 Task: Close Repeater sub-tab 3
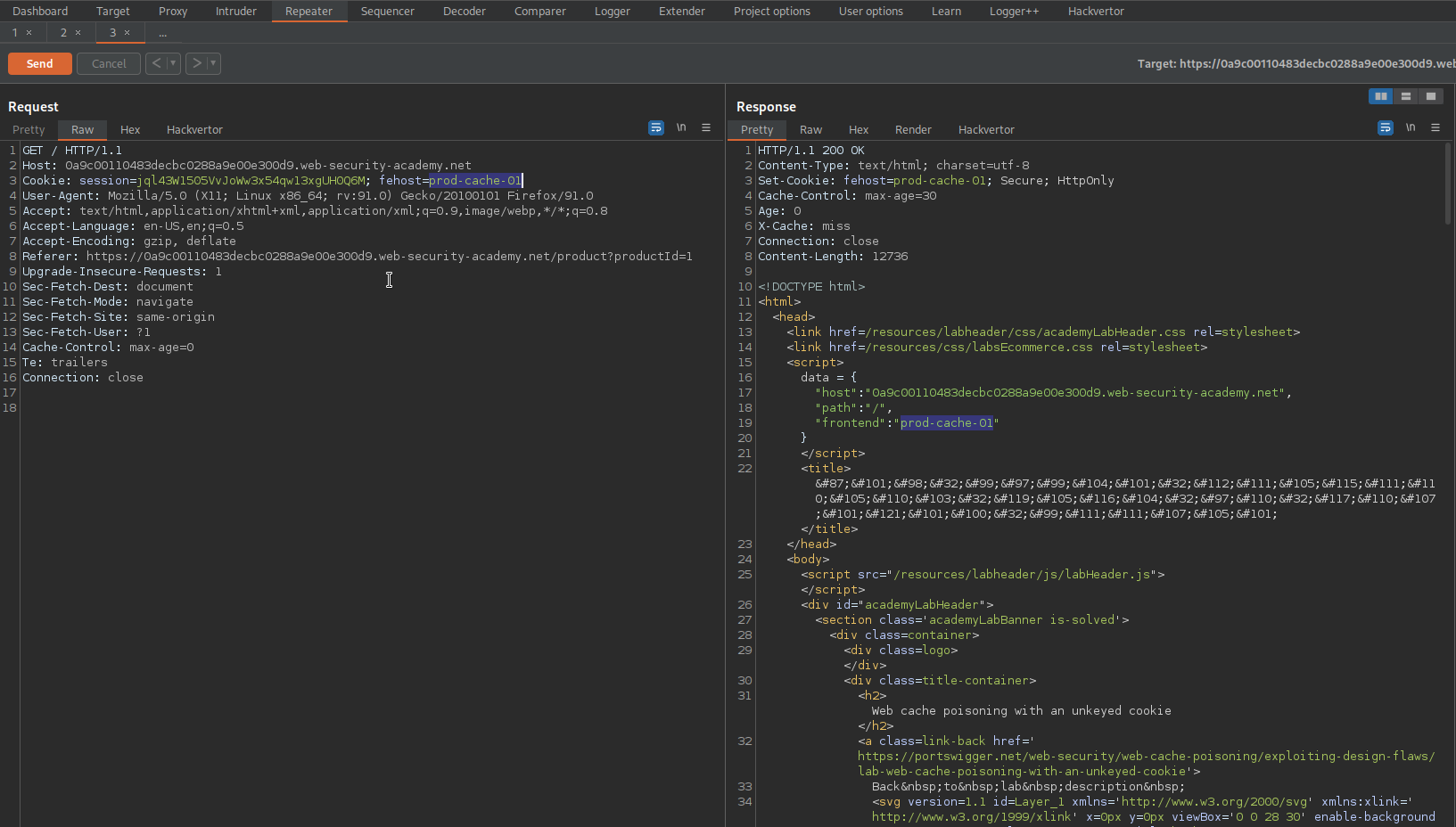pyautogui.click(x=128, y=32)
